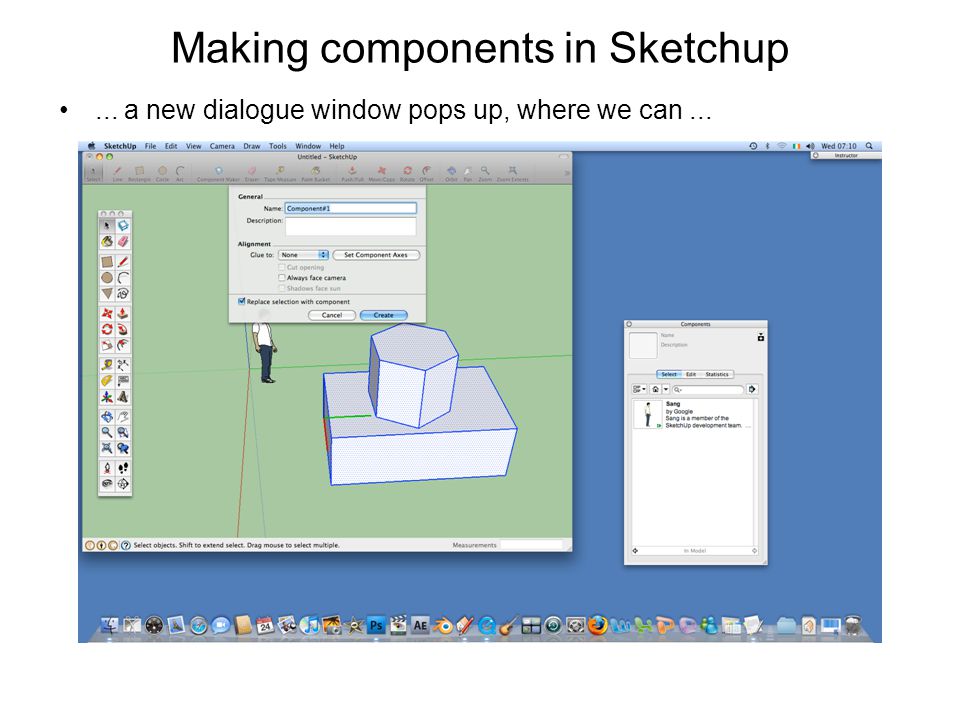Choose the Dimension tool in floating palette

tap(123, 365)
